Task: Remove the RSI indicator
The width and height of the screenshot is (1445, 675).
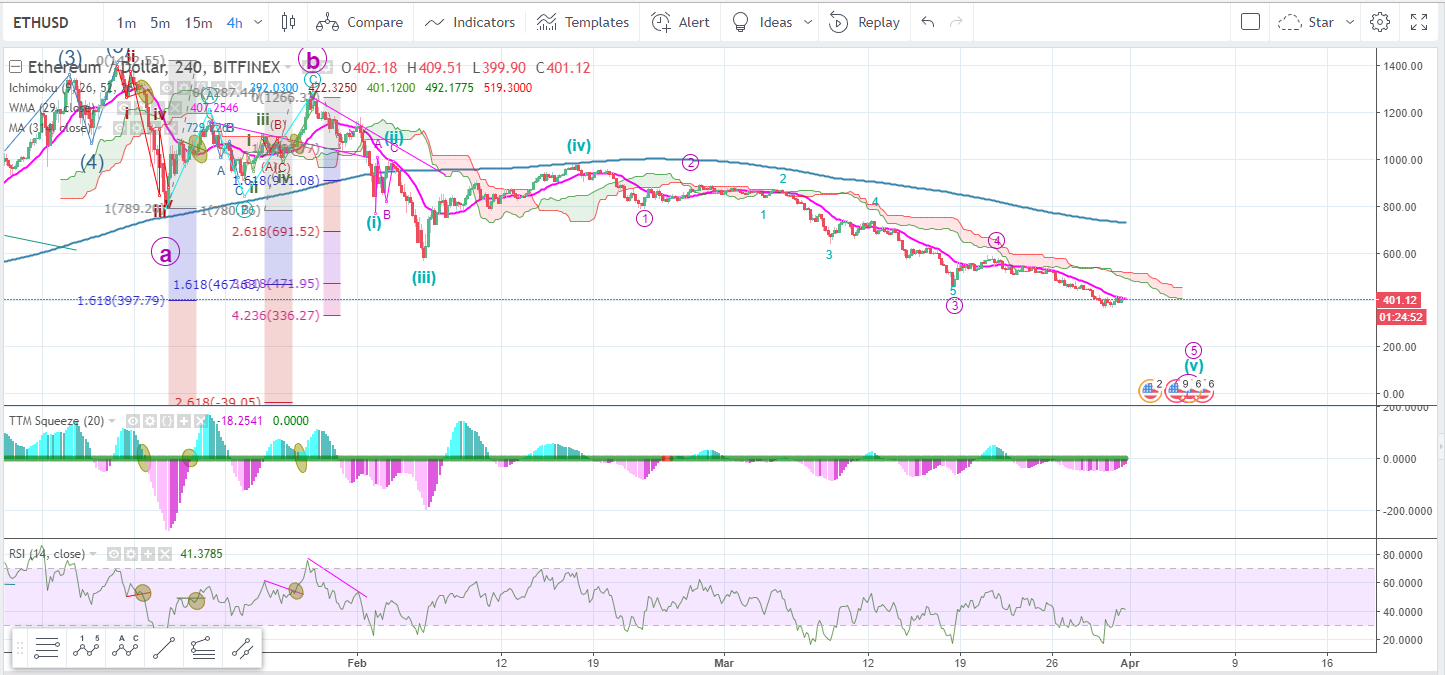Action: point(165,553)
